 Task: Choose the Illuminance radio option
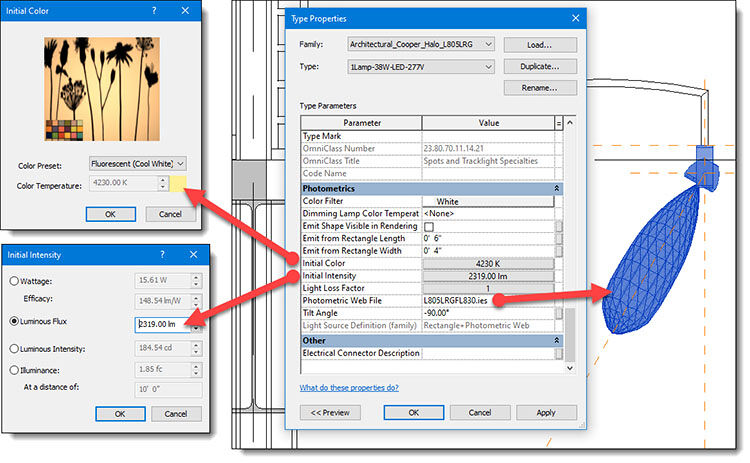13,370
